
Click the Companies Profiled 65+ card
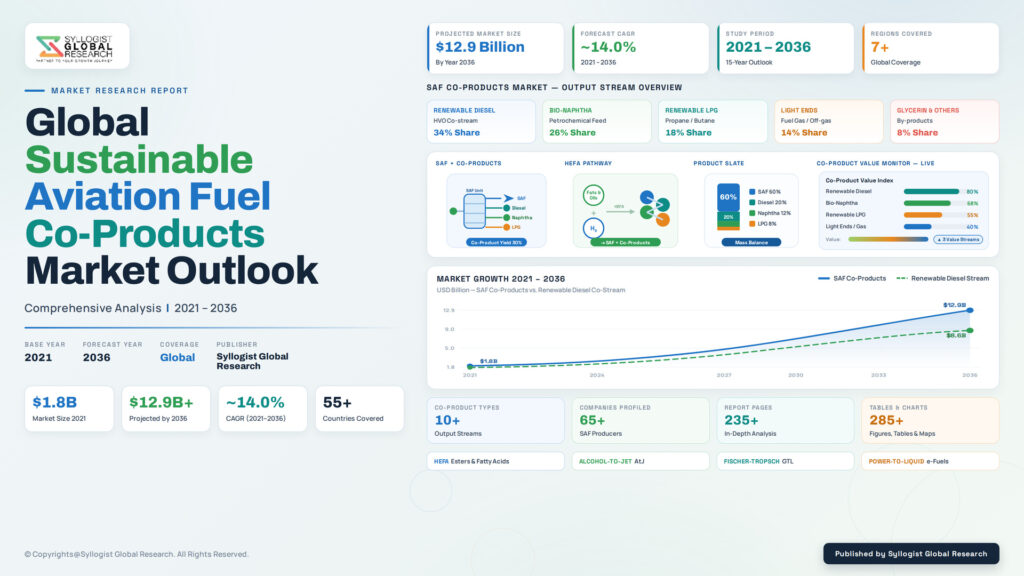[x=641, y=421]
